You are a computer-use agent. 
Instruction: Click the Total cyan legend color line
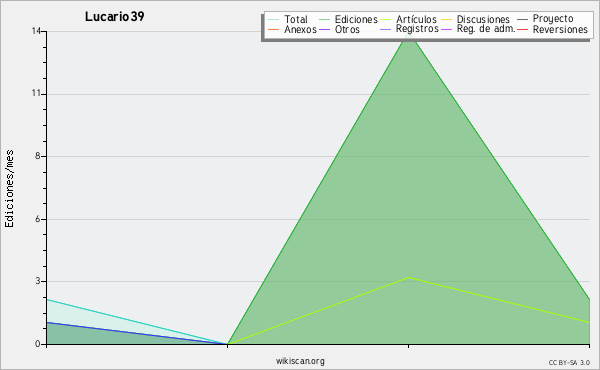[274, 19]
